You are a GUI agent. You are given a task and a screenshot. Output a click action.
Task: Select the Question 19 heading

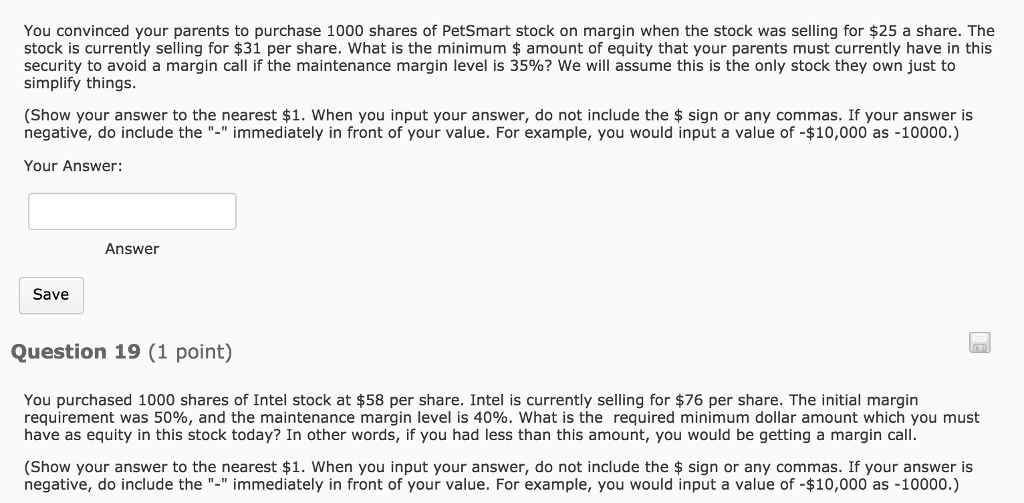[75, 352]
